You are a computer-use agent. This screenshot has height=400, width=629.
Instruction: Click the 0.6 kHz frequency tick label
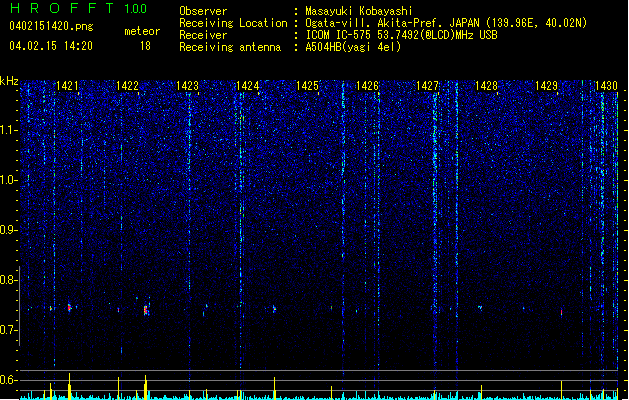[9, 380]
